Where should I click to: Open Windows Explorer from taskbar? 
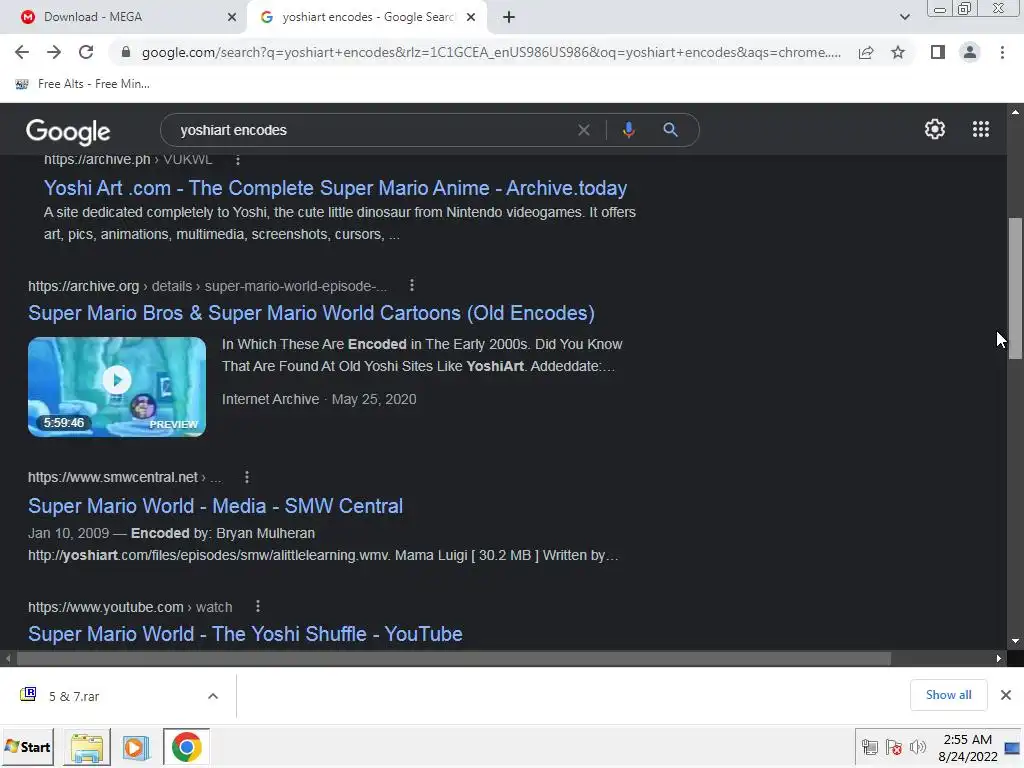coord(87,747)
